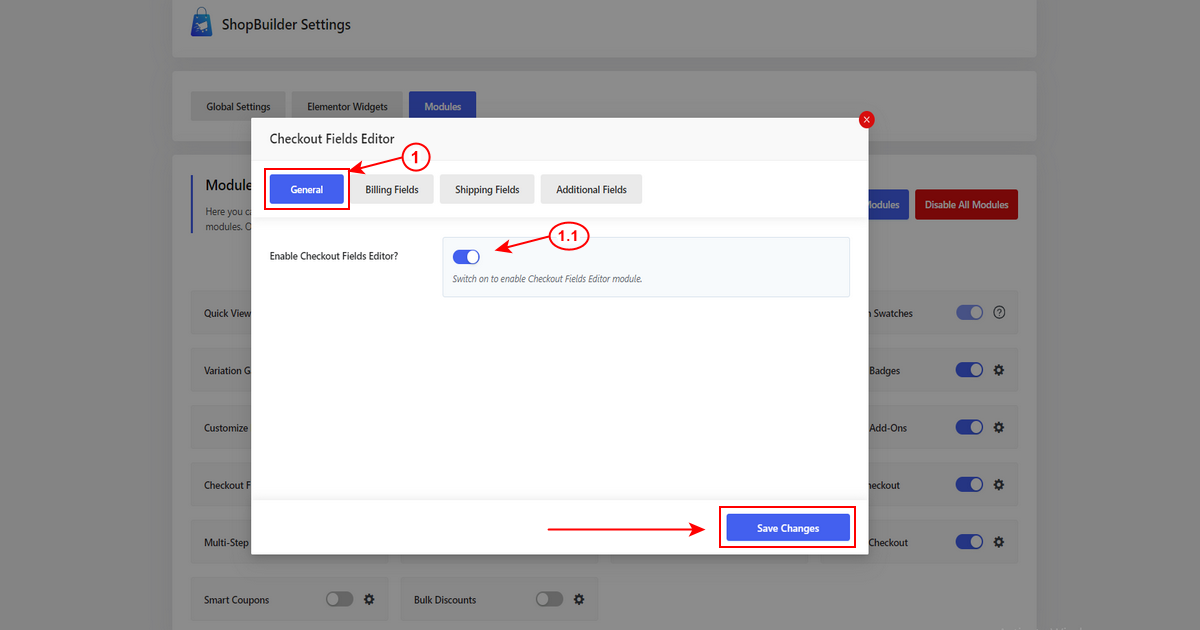
Task: Switch to the Billing Fields tab
Action: (x=392, y=189)
